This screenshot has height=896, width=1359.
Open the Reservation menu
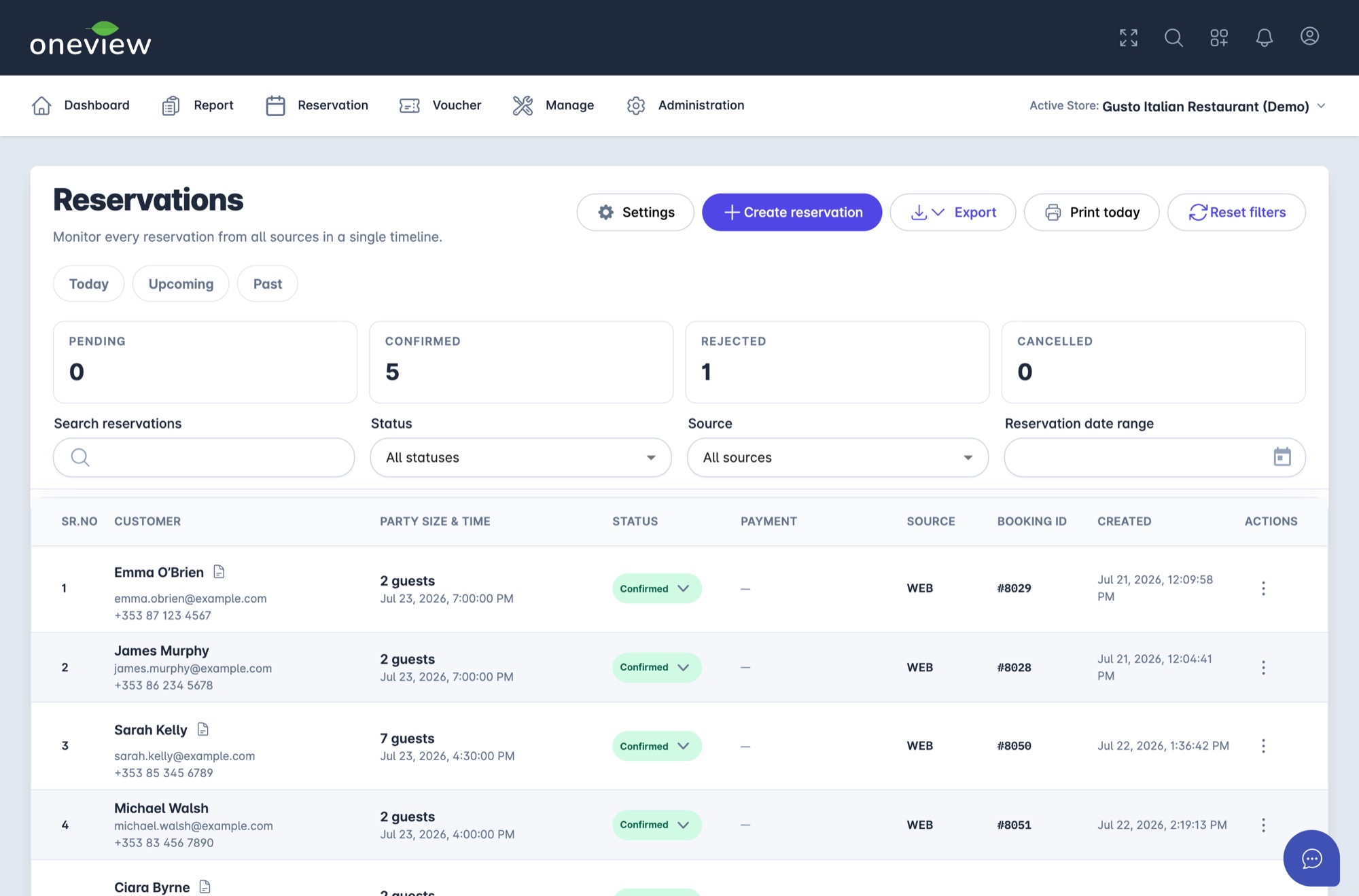pyautogui.click(x=317, y=105)
